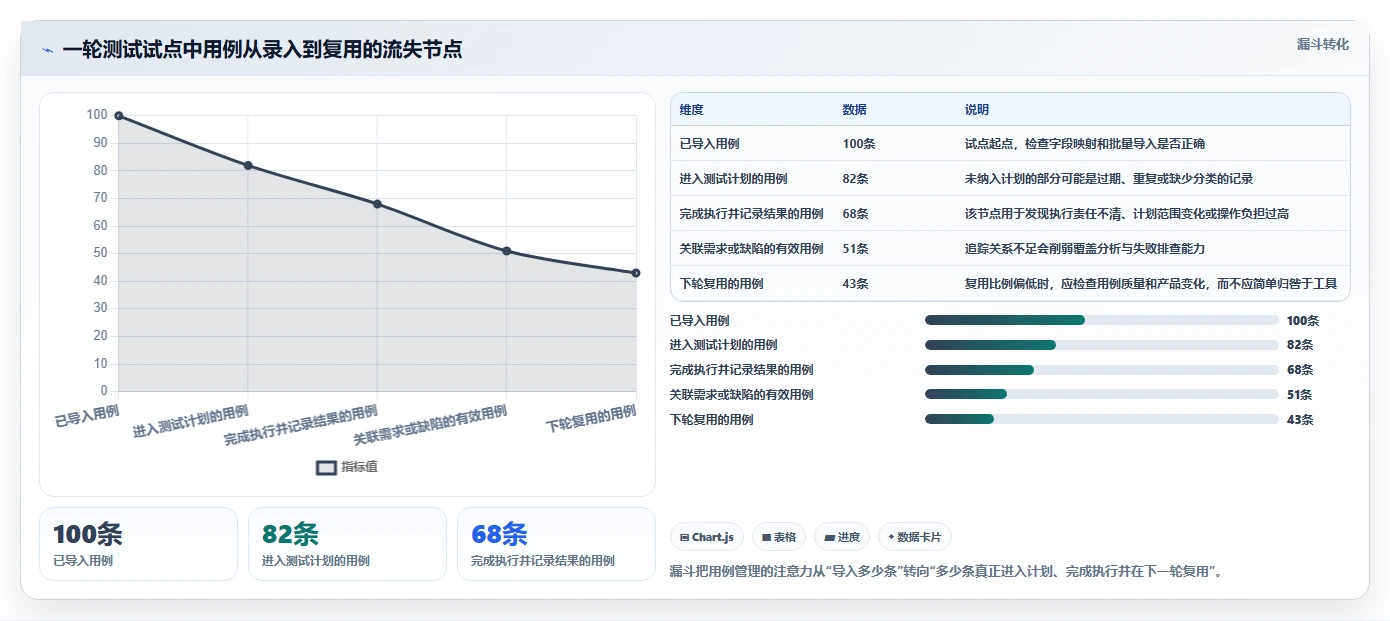The width and height of the screenshot is (1390, 621).
Task: Click the 82条 value in the table
Action: [x=855, y=179]
